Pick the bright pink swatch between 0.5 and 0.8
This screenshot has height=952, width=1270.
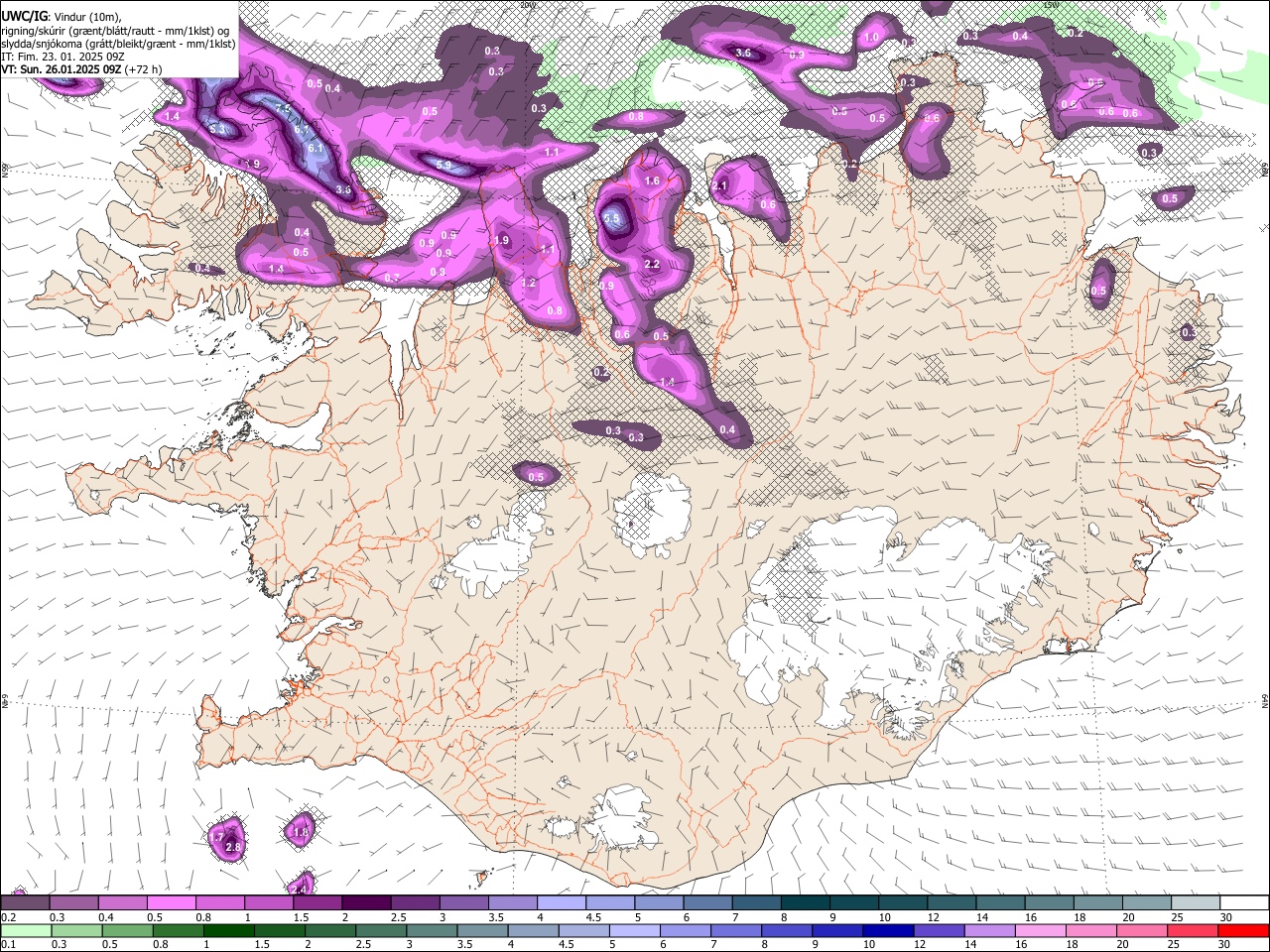[x=171, y=902]
